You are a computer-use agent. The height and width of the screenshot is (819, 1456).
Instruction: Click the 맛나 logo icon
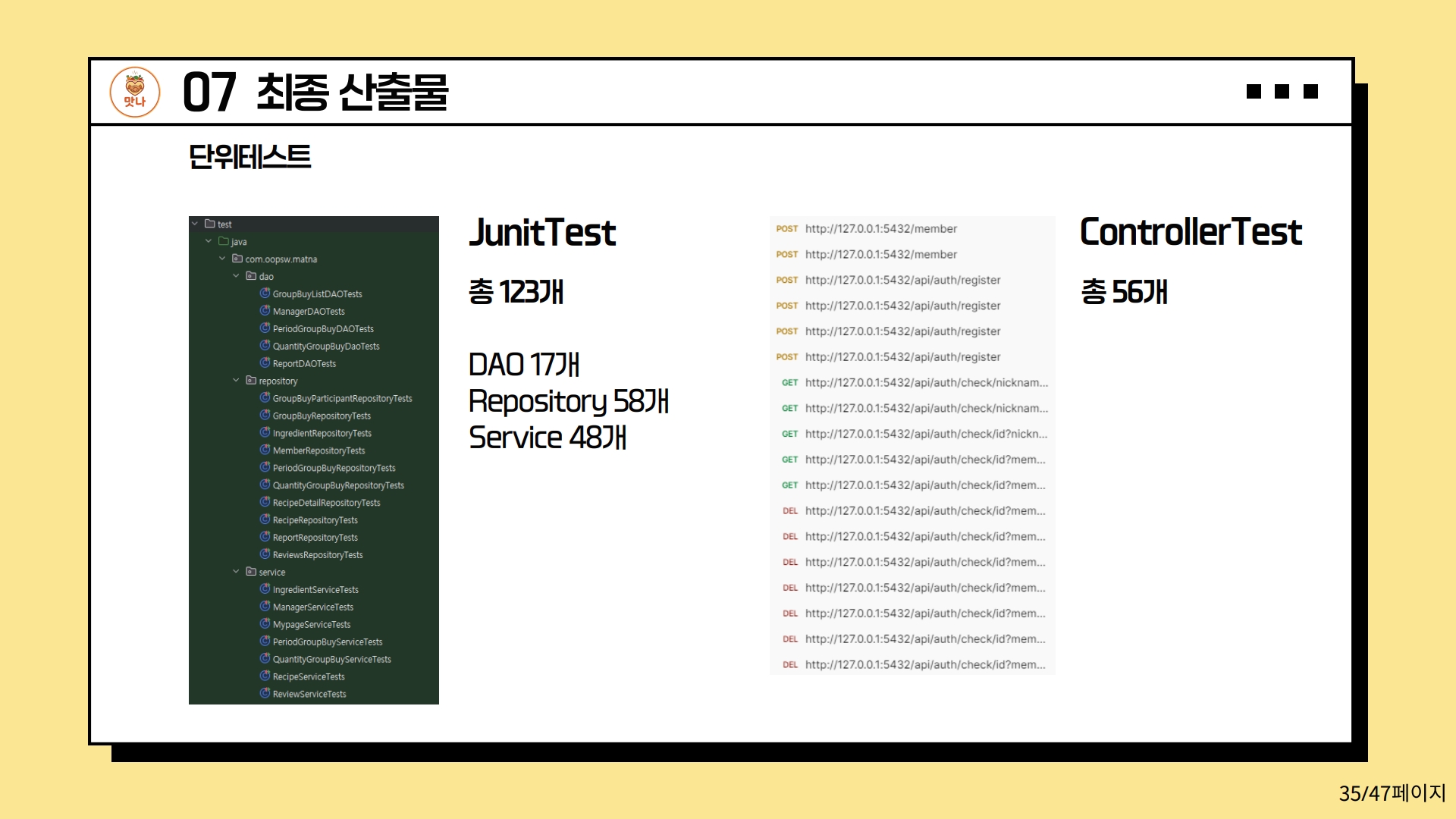[135, 93]
